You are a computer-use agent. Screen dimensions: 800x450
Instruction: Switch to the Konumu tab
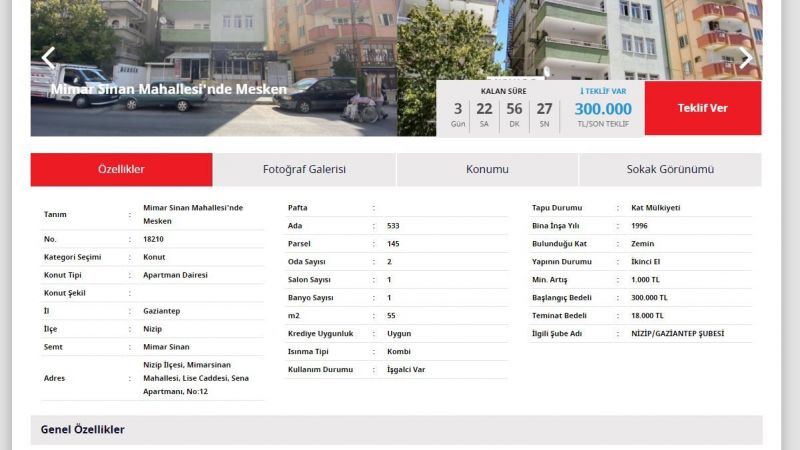click(487, 169)
